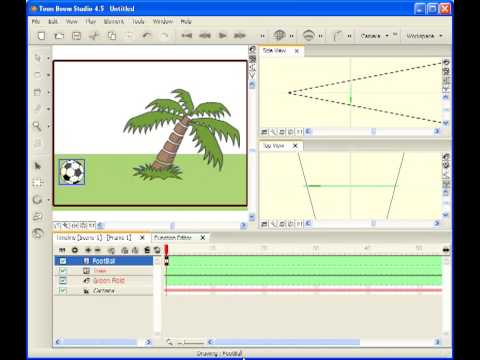This screenshot has width=480, height=360.
Task: Go to first frame playback button
Action: click(187, 35)
